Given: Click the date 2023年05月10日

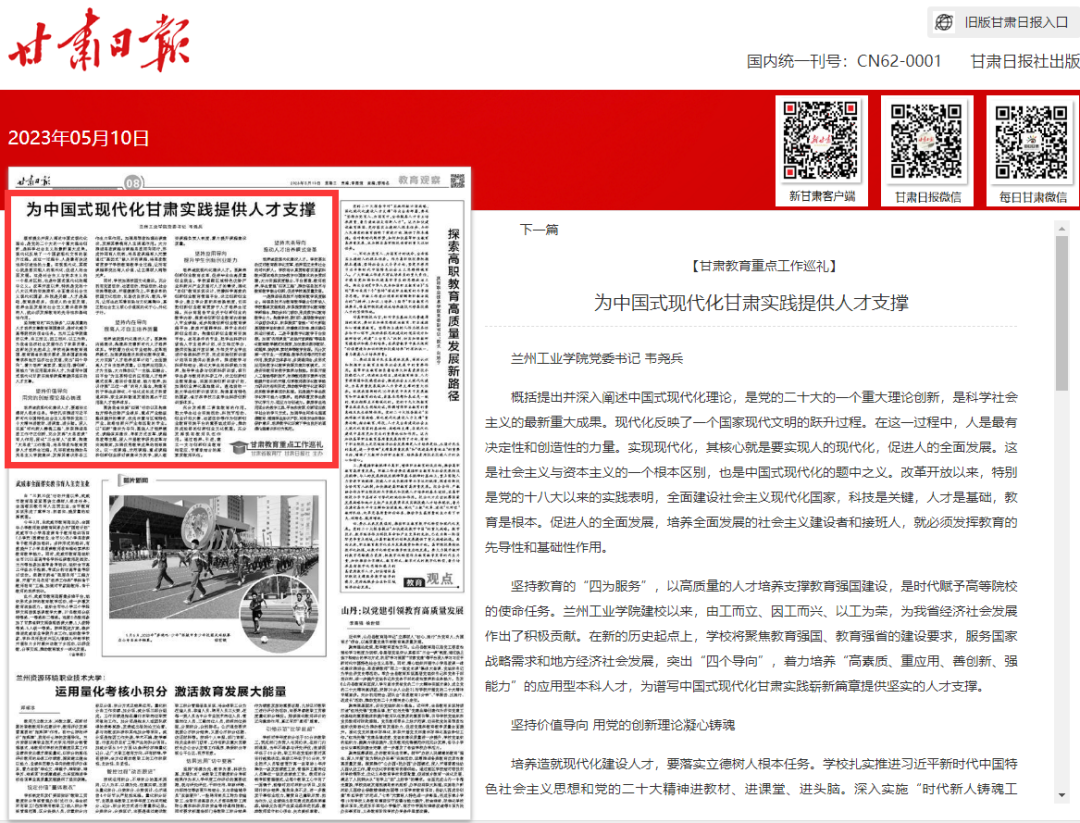Looking at the screenshot, I should (79, 138).
